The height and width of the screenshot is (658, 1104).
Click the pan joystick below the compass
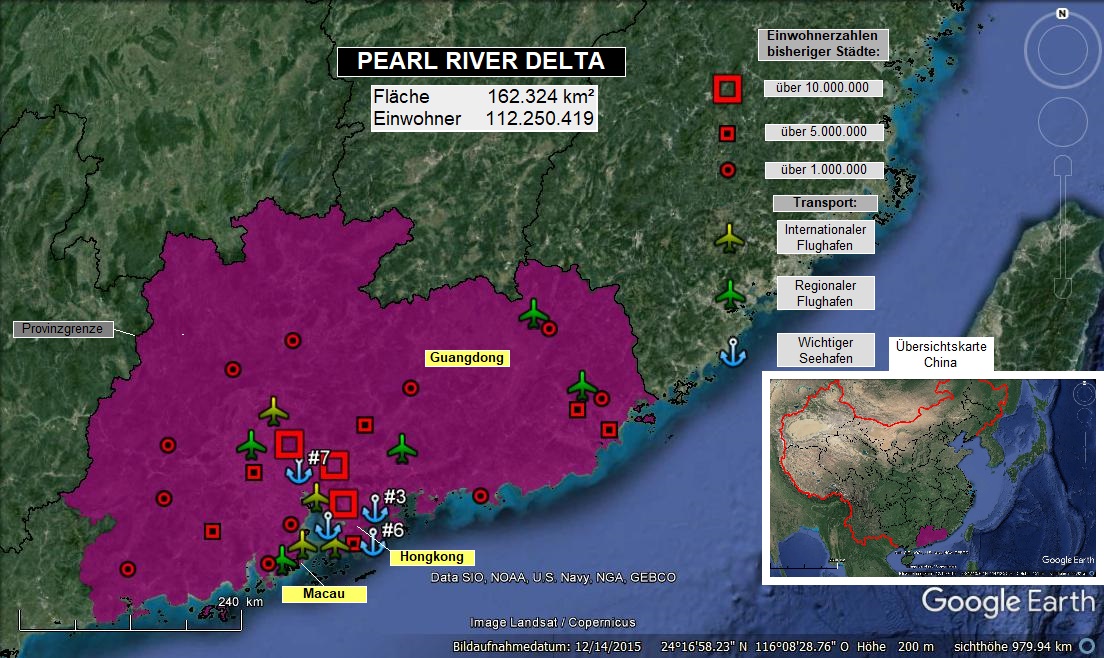click(1061, 122)
